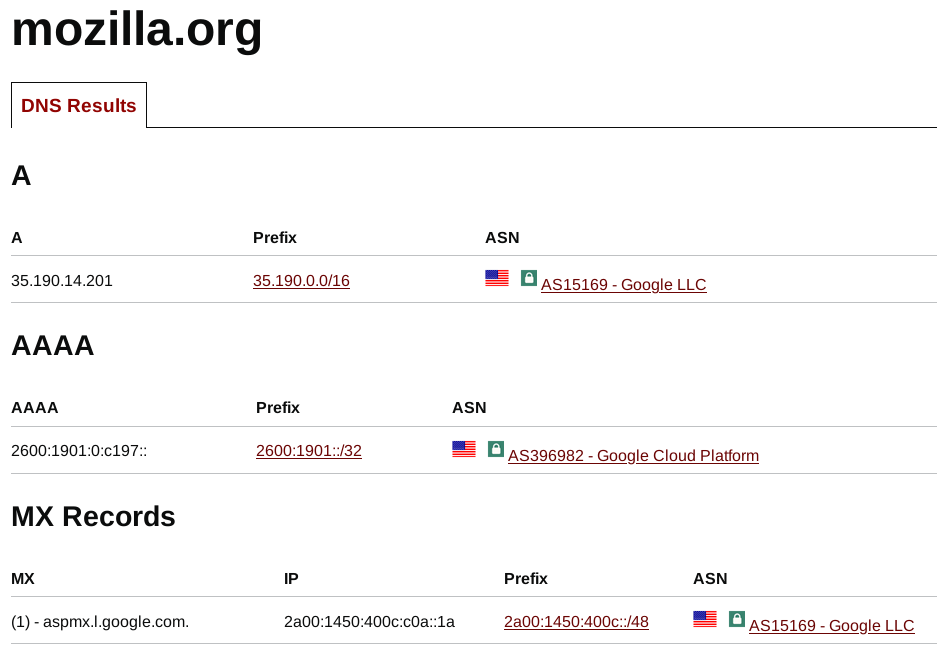Viewport: 937px width, 654px height.
Task: Click green padlock icon in MX Records row
Action: click(737, 619)
